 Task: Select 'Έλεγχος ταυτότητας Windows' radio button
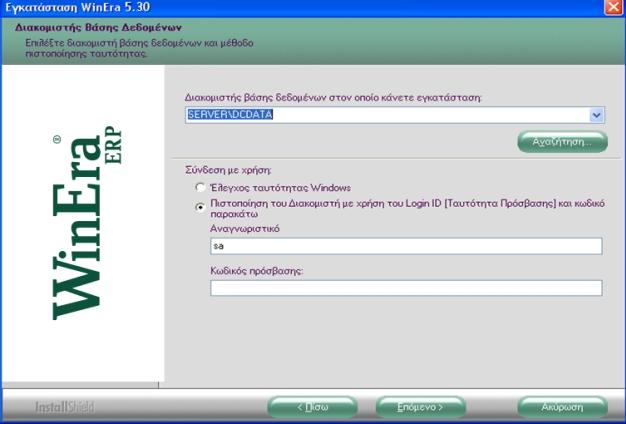coord(200,187)
